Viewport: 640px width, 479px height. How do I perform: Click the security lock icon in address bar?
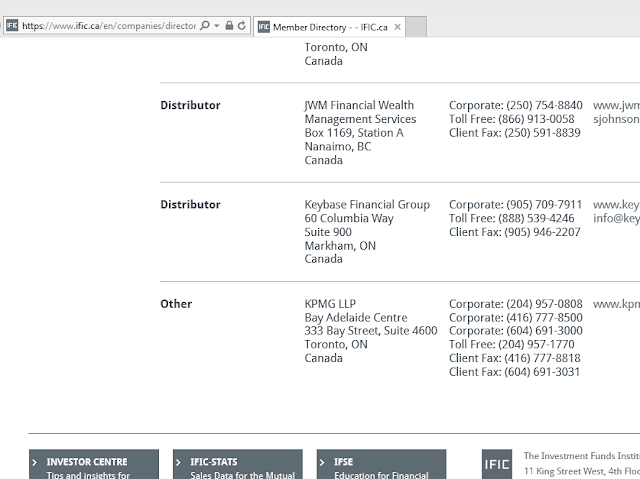[229, 26]
